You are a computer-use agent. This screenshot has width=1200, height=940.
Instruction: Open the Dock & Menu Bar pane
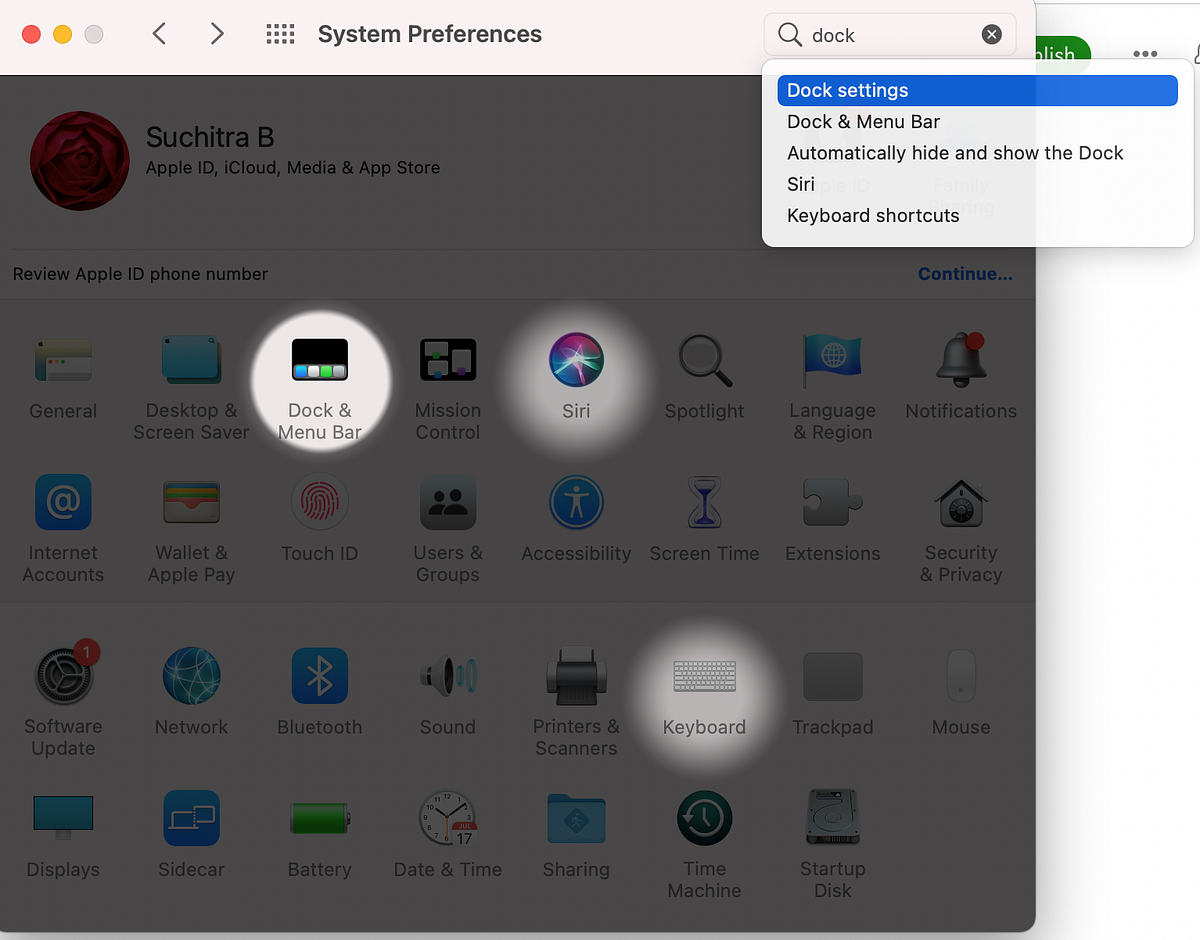320,389
